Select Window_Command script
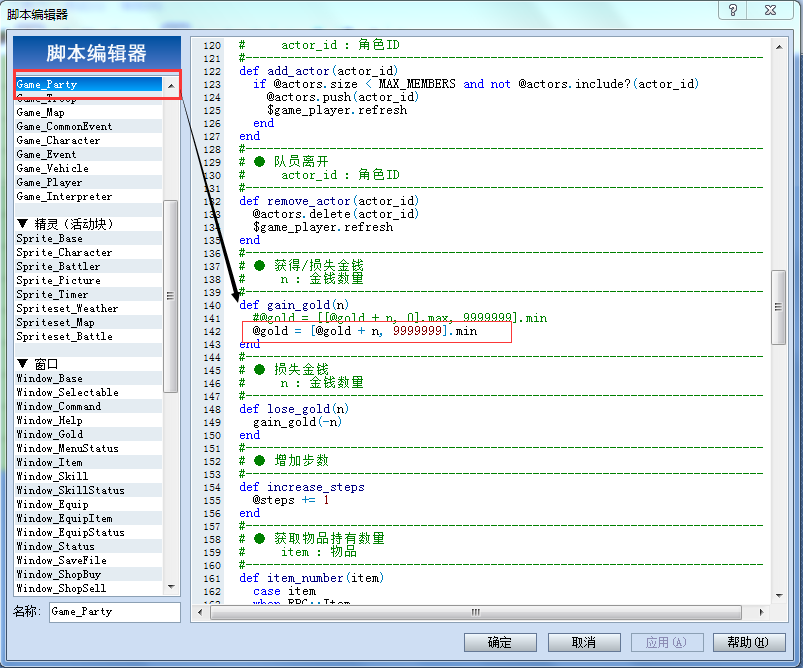Viewport: 803px width, 668px height. [89, 406]
